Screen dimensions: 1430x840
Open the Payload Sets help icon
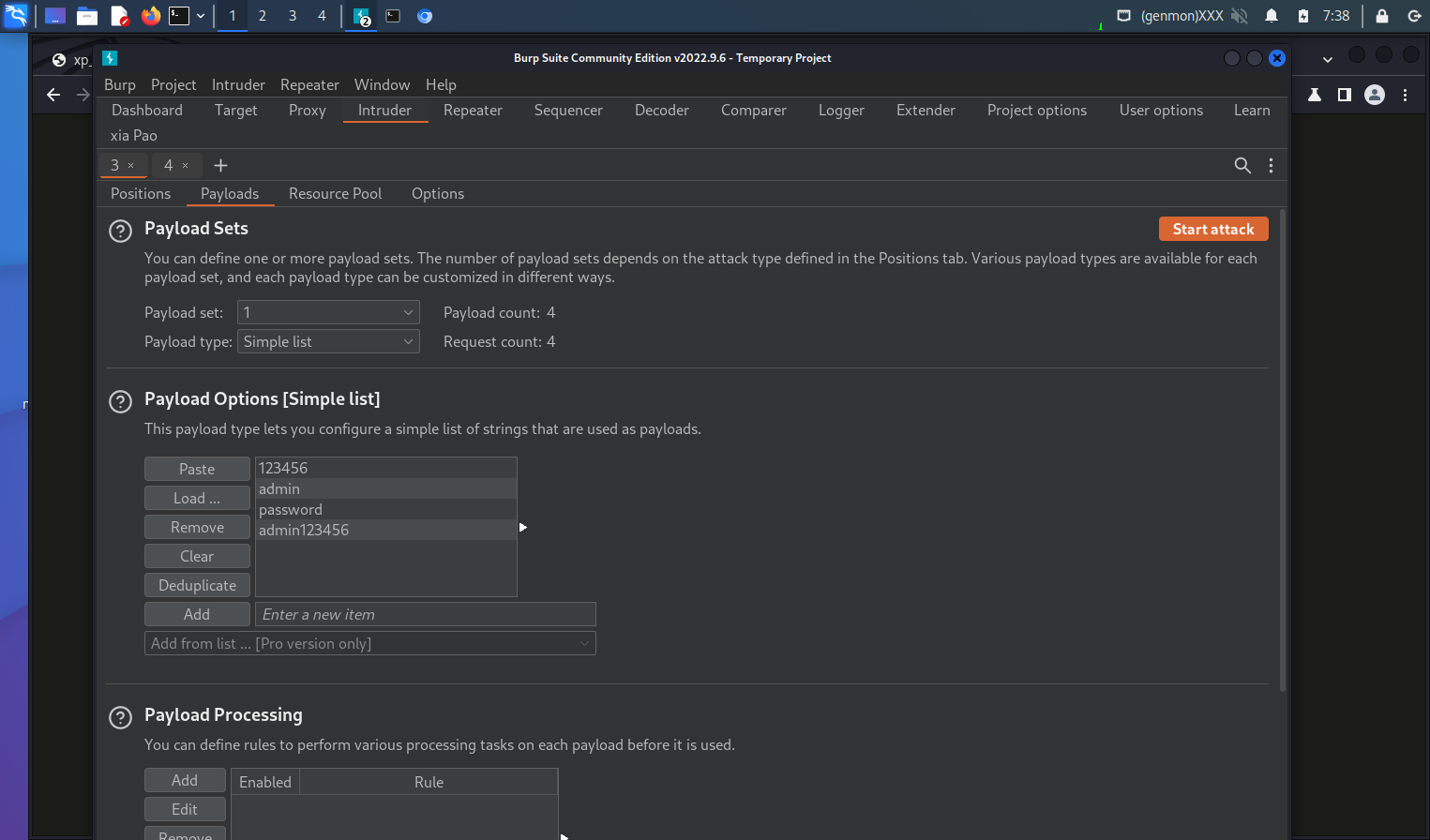click(121, 231)
